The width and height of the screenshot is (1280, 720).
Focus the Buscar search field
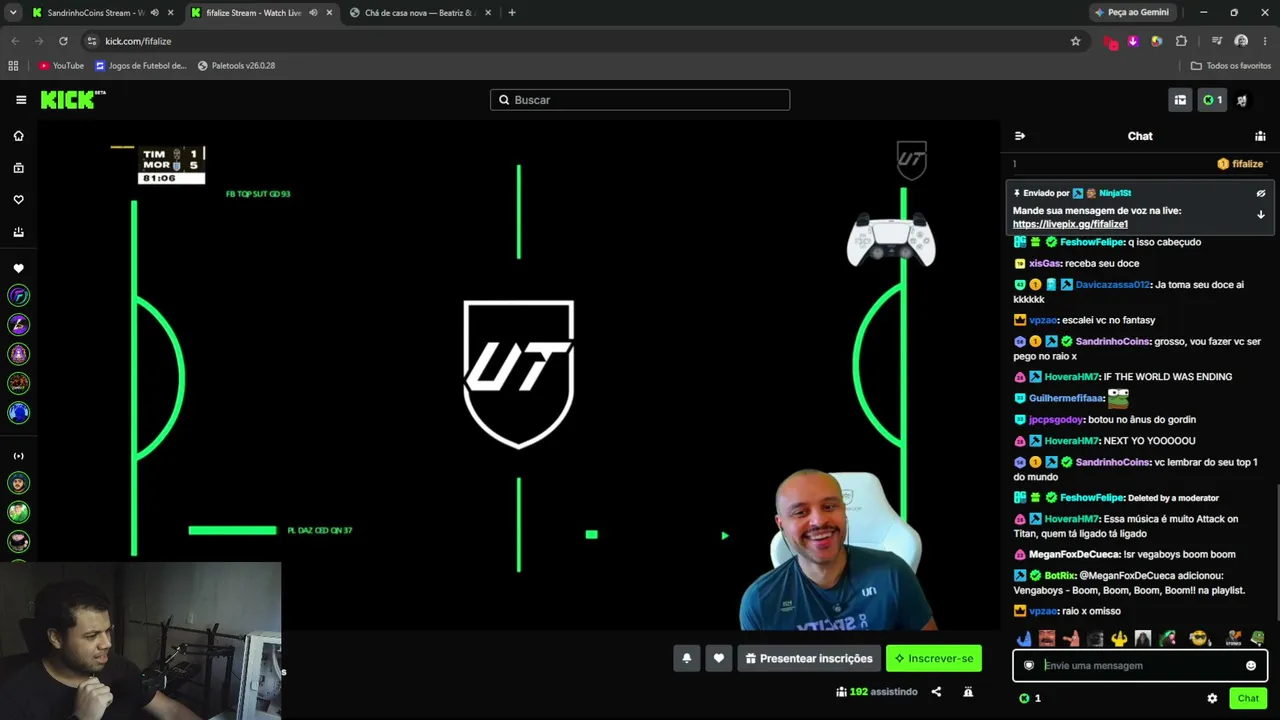[640, 100]
